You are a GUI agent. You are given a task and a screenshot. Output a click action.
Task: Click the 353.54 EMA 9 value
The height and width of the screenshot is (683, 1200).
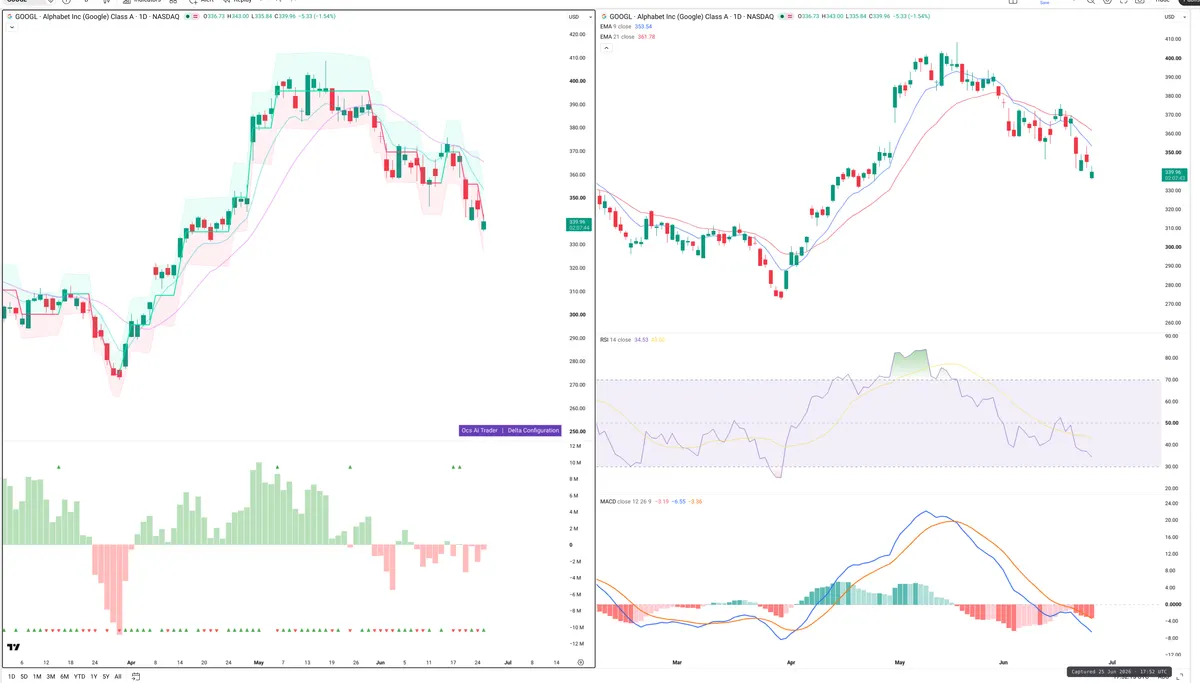(643, 27)
